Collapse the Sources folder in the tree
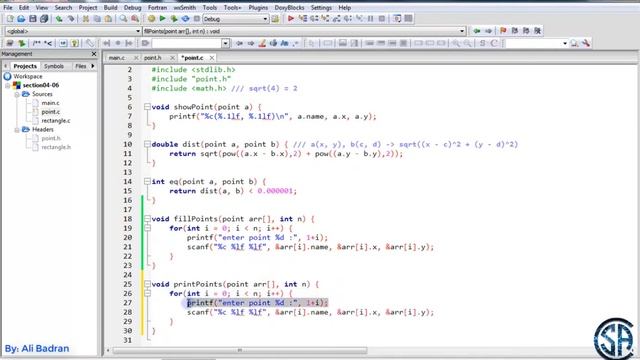 tap(17, 94)
